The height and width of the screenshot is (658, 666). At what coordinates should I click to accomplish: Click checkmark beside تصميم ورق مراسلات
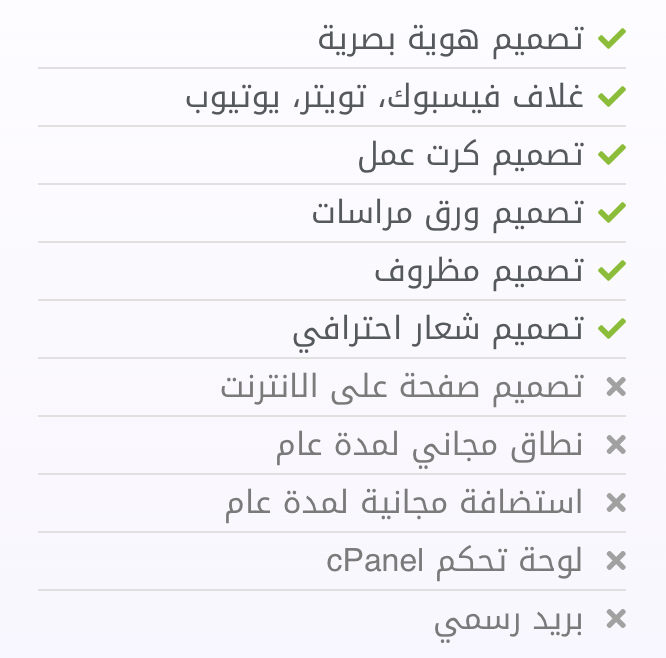point(611,213)
